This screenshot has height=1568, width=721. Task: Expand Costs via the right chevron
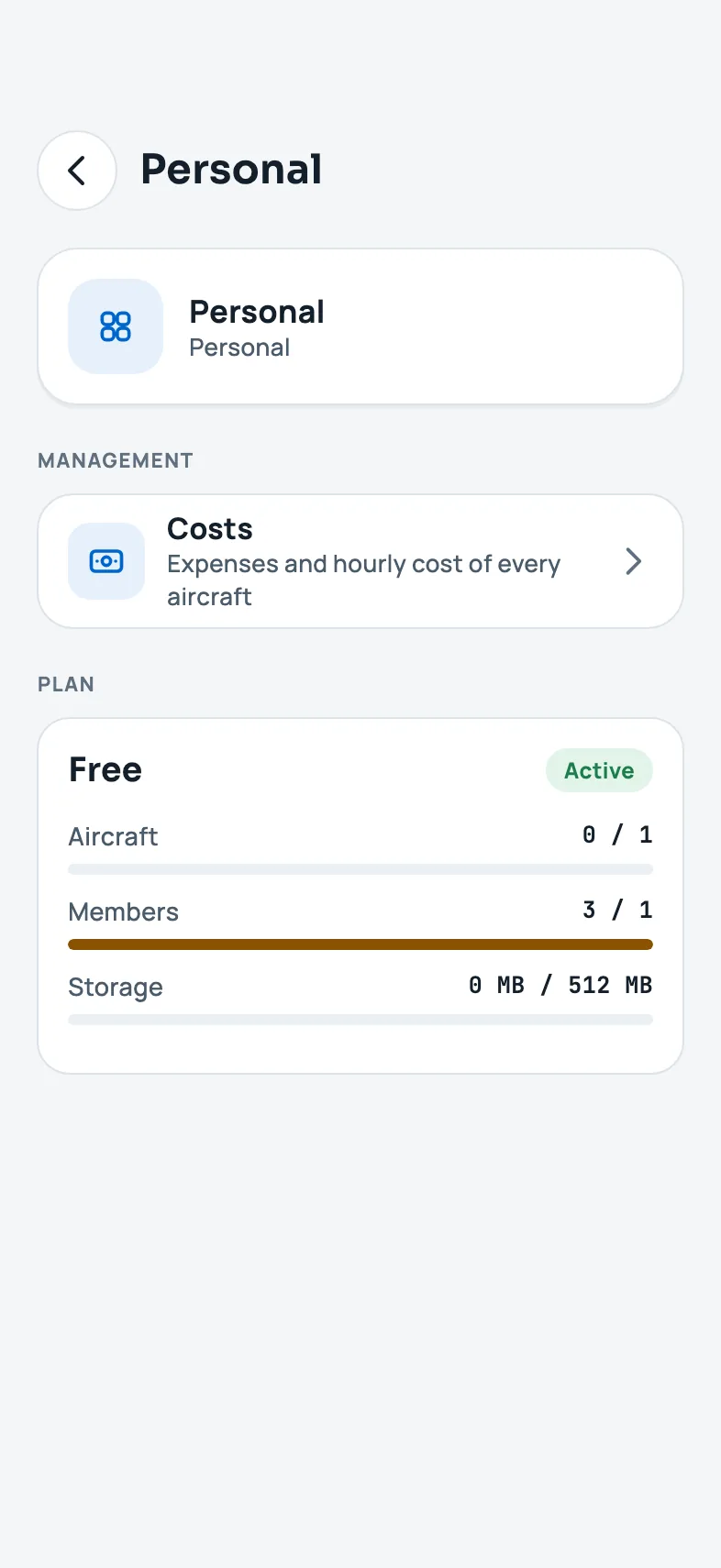633,561
